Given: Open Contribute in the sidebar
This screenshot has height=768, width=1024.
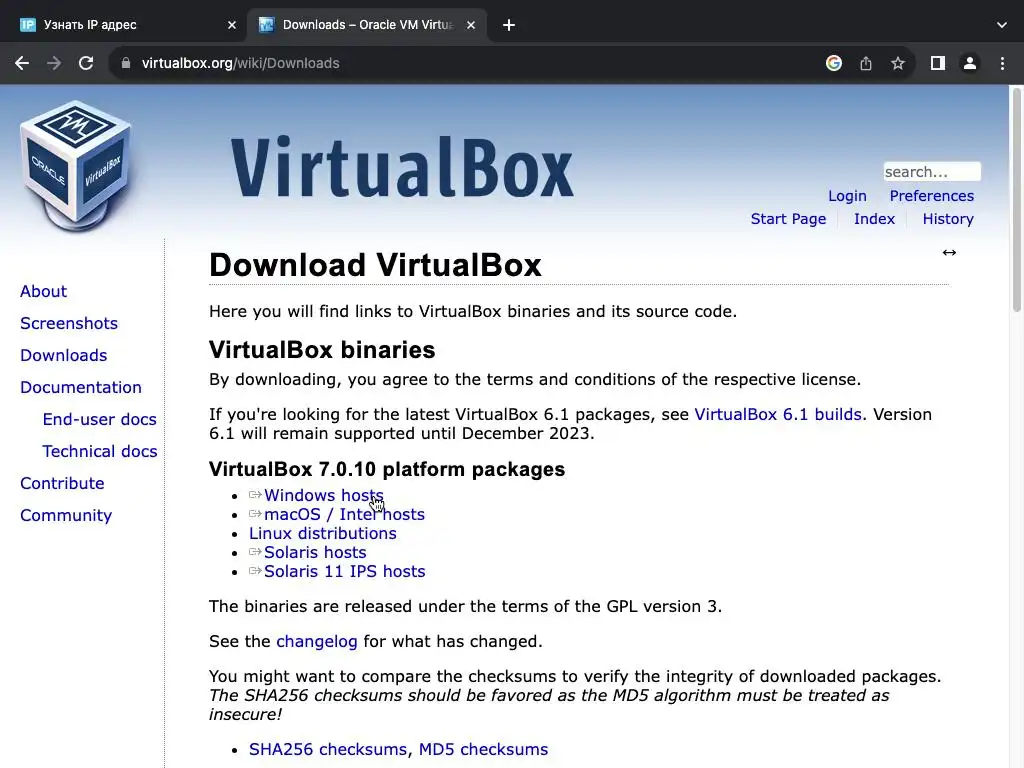Looking at the screenshot, I should [x=62, y=483].
